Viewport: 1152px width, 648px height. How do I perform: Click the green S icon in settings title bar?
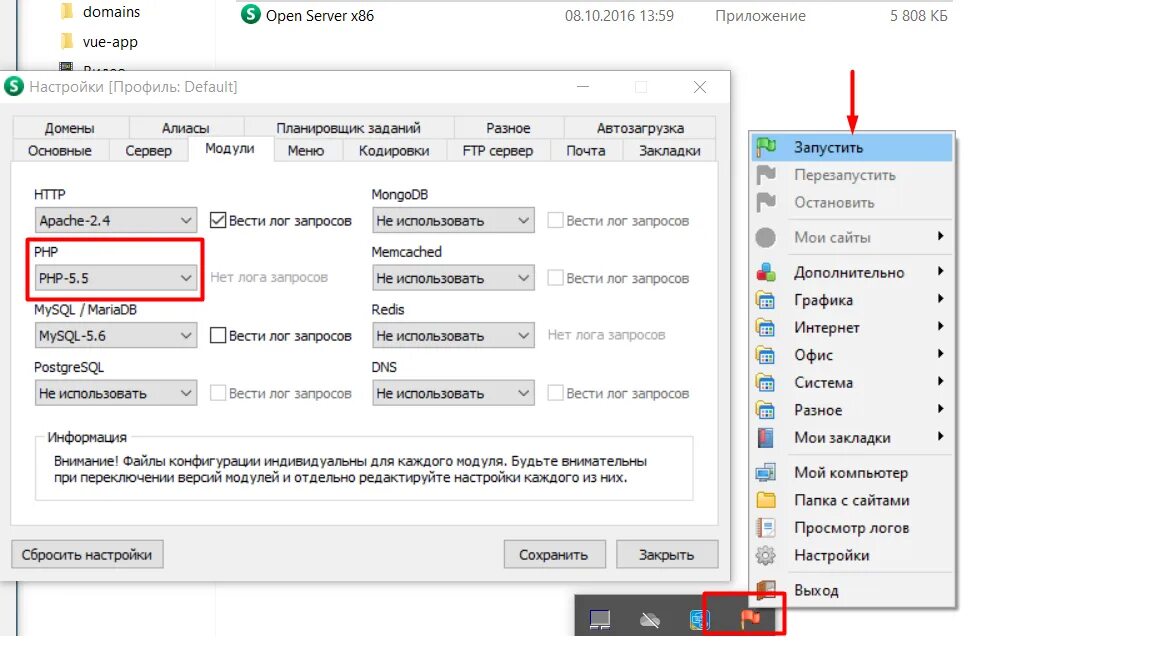(14, 87)
